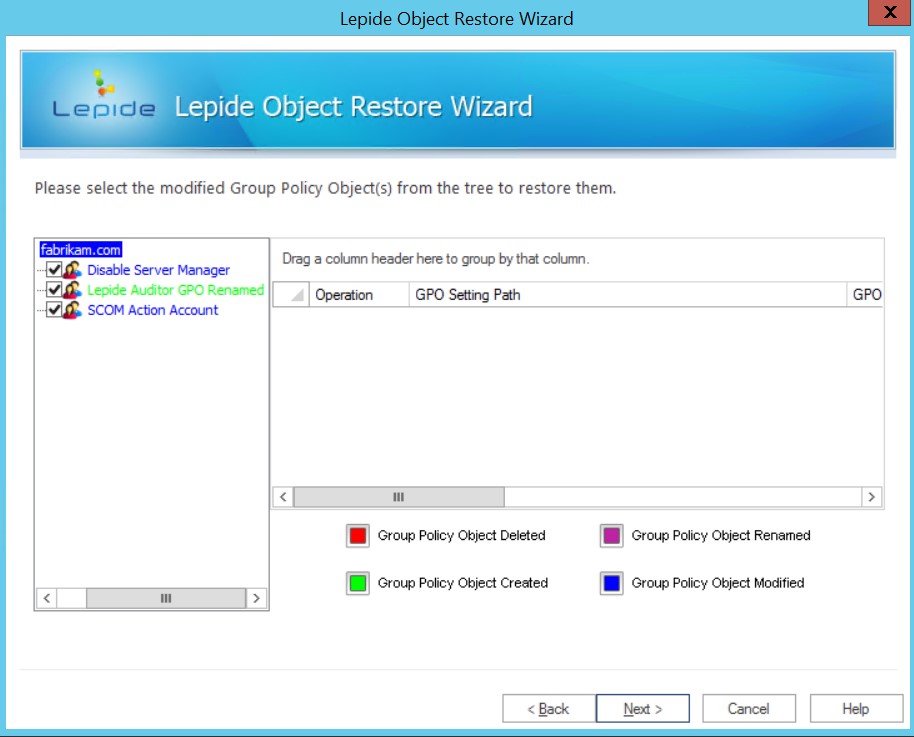The width and height of the screenshot is (914, 737).
Task: Sort by the Operation column header
Action: coord(344,295)
